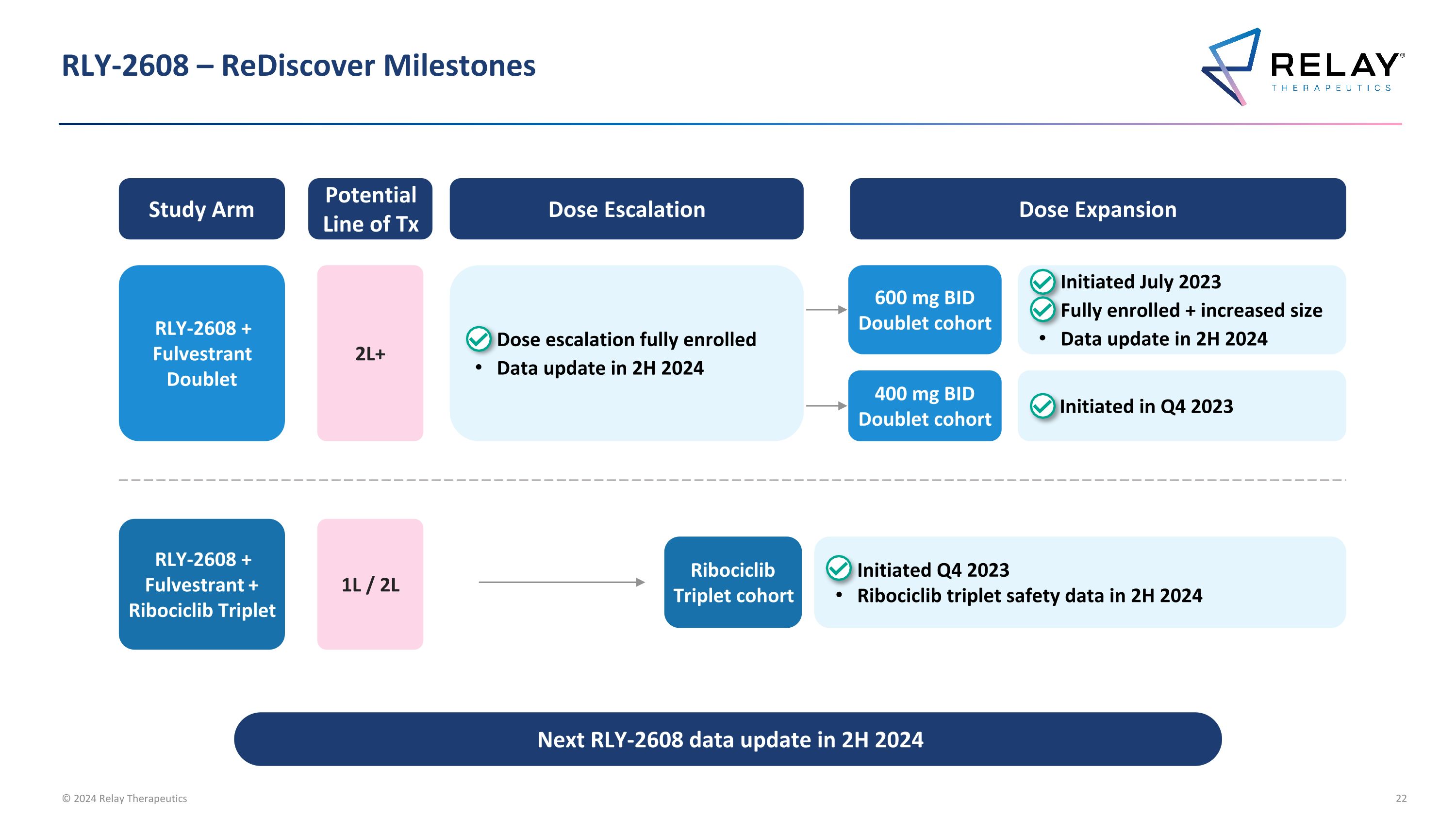Screen dimensions: 1456x819
Task: Click Next RLY-2608 data update banner
Action: (x=728, y=739)
